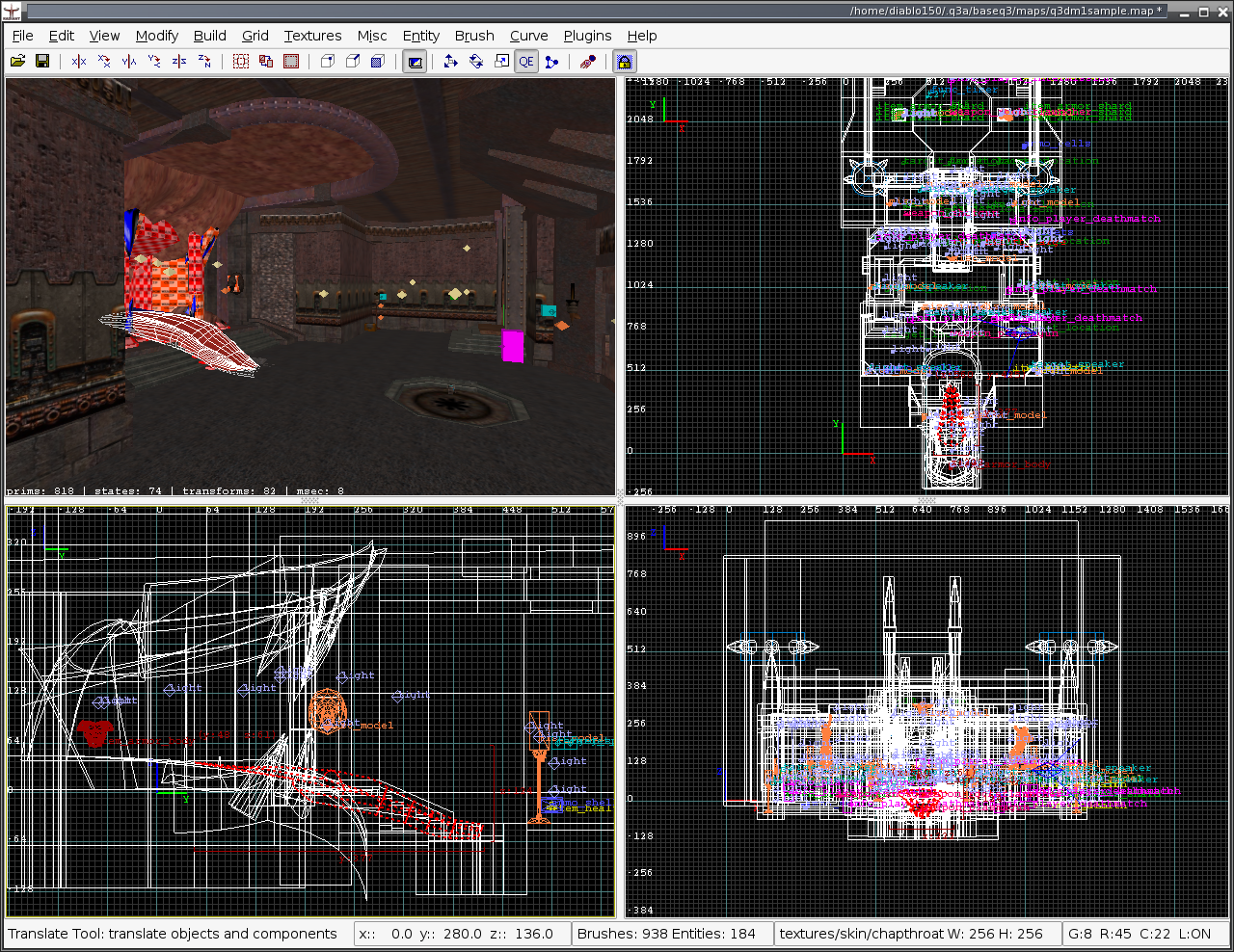Open the Misc menu
This screenshot has height=952, width=1234.
click(372, 36)
